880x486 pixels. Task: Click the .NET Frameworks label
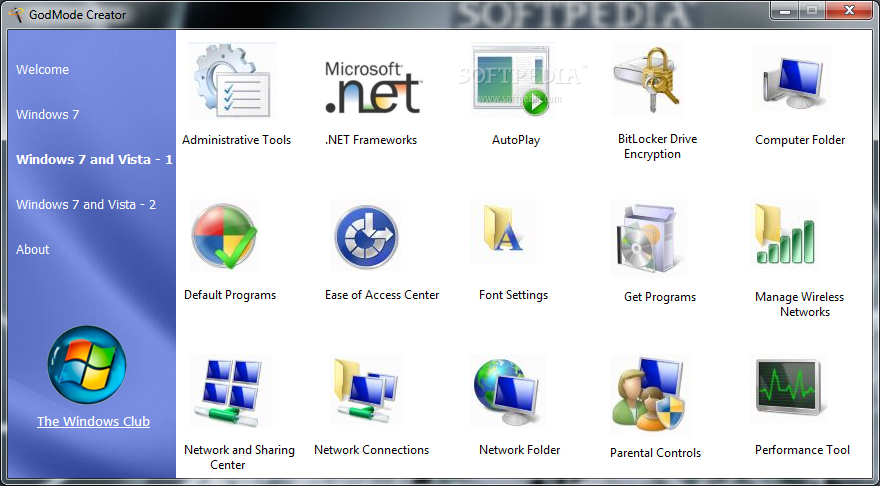pos(371,140)
